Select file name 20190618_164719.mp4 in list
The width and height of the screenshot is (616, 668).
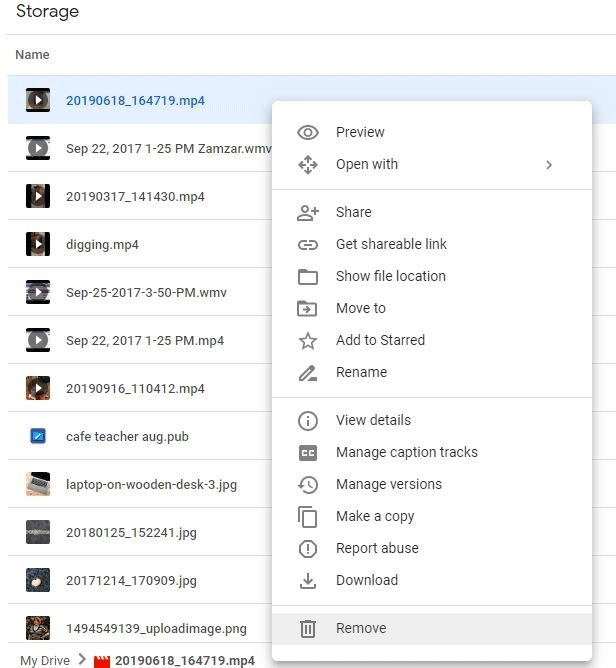coord(135,101)
